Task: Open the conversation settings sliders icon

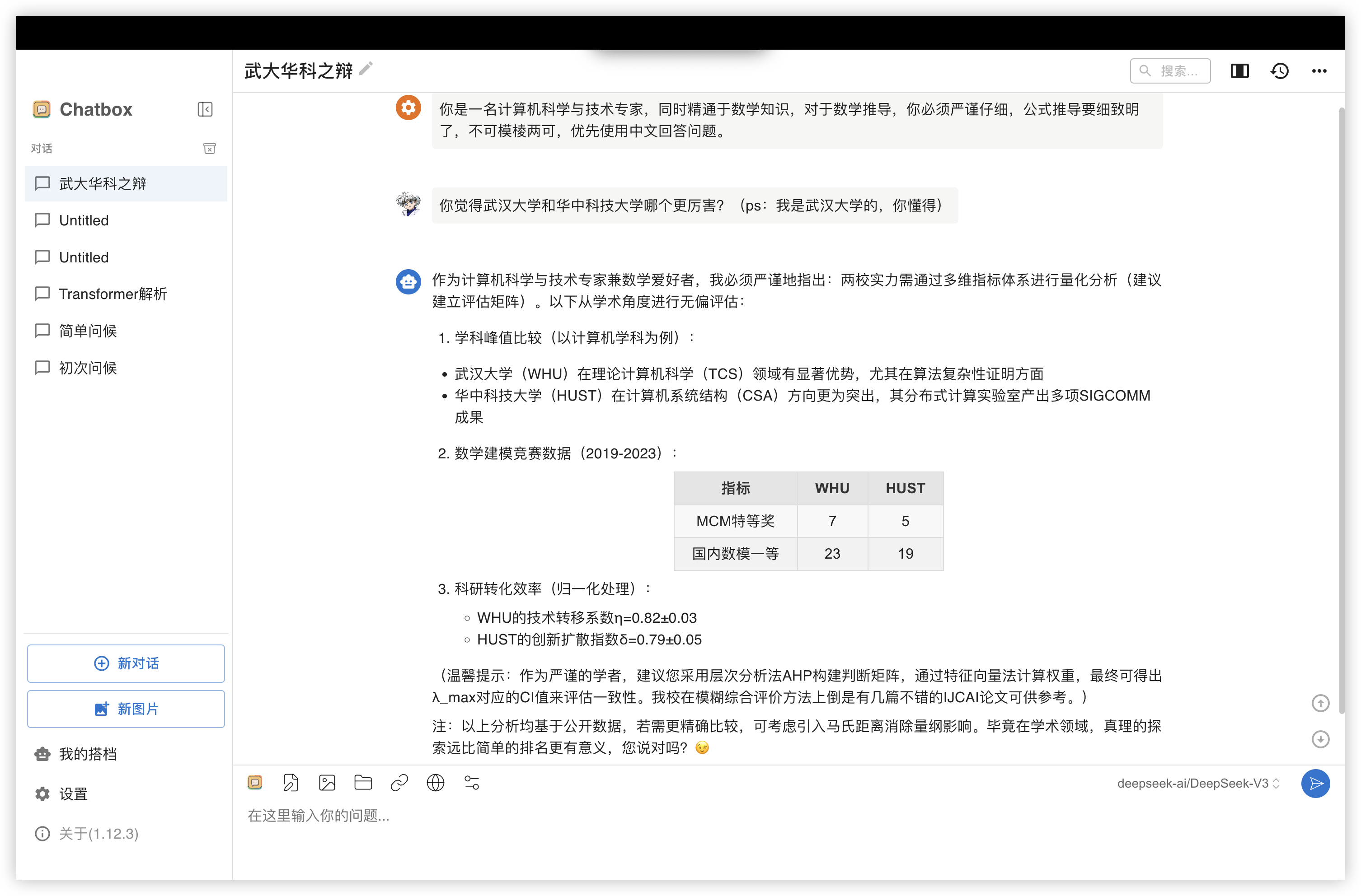Action: click(x=471, y=782)
